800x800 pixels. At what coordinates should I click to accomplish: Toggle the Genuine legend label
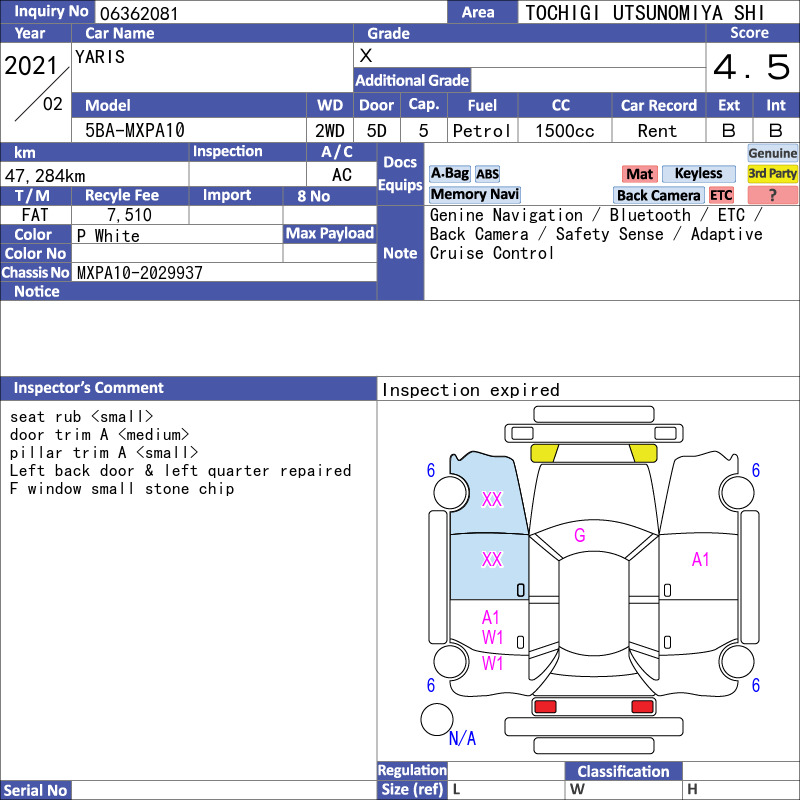(x=772, y=153)
